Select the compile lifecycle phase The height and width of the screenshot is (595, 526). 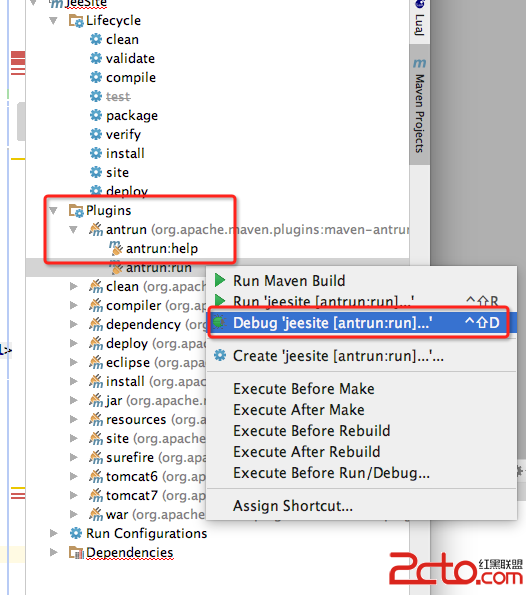131,77
